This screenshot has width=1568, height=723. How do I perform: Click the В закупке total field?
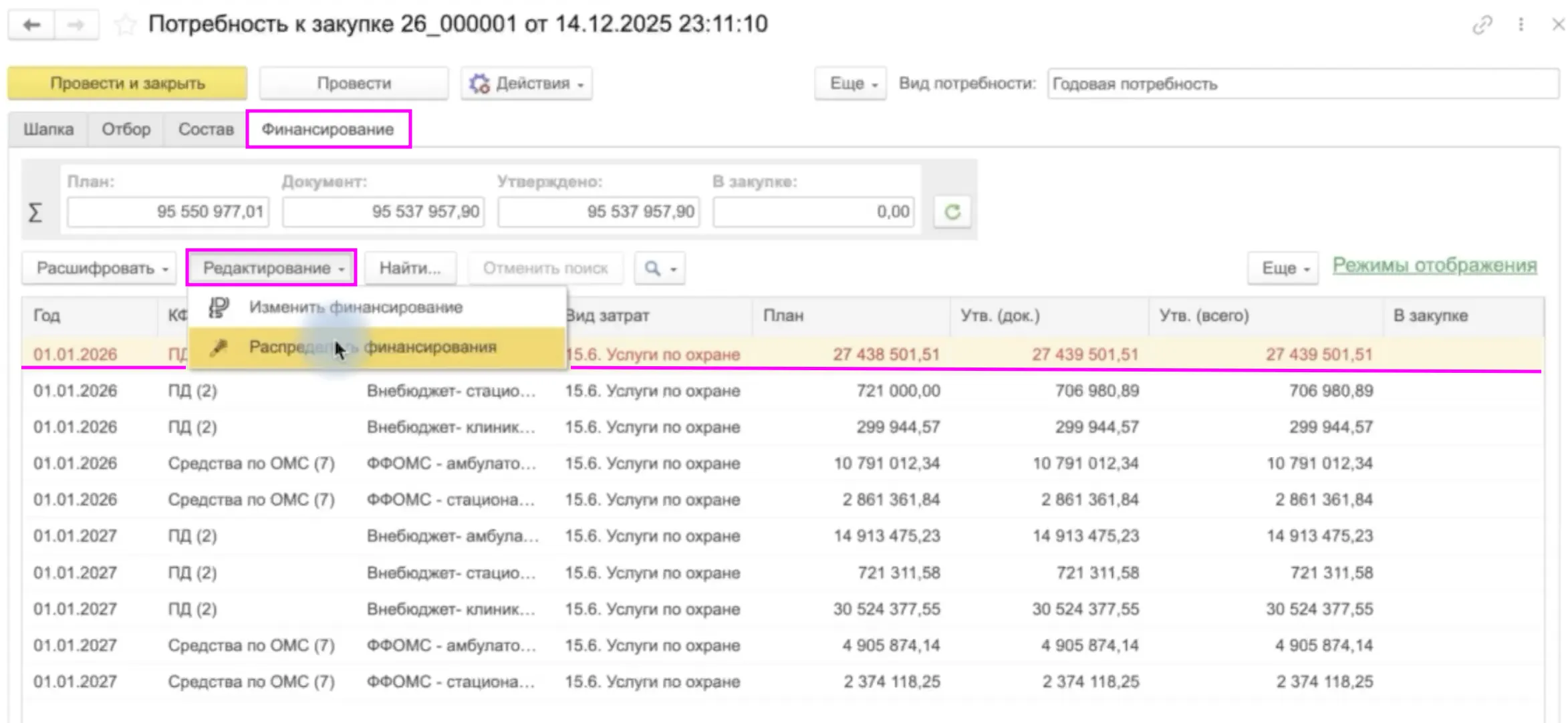813,212
